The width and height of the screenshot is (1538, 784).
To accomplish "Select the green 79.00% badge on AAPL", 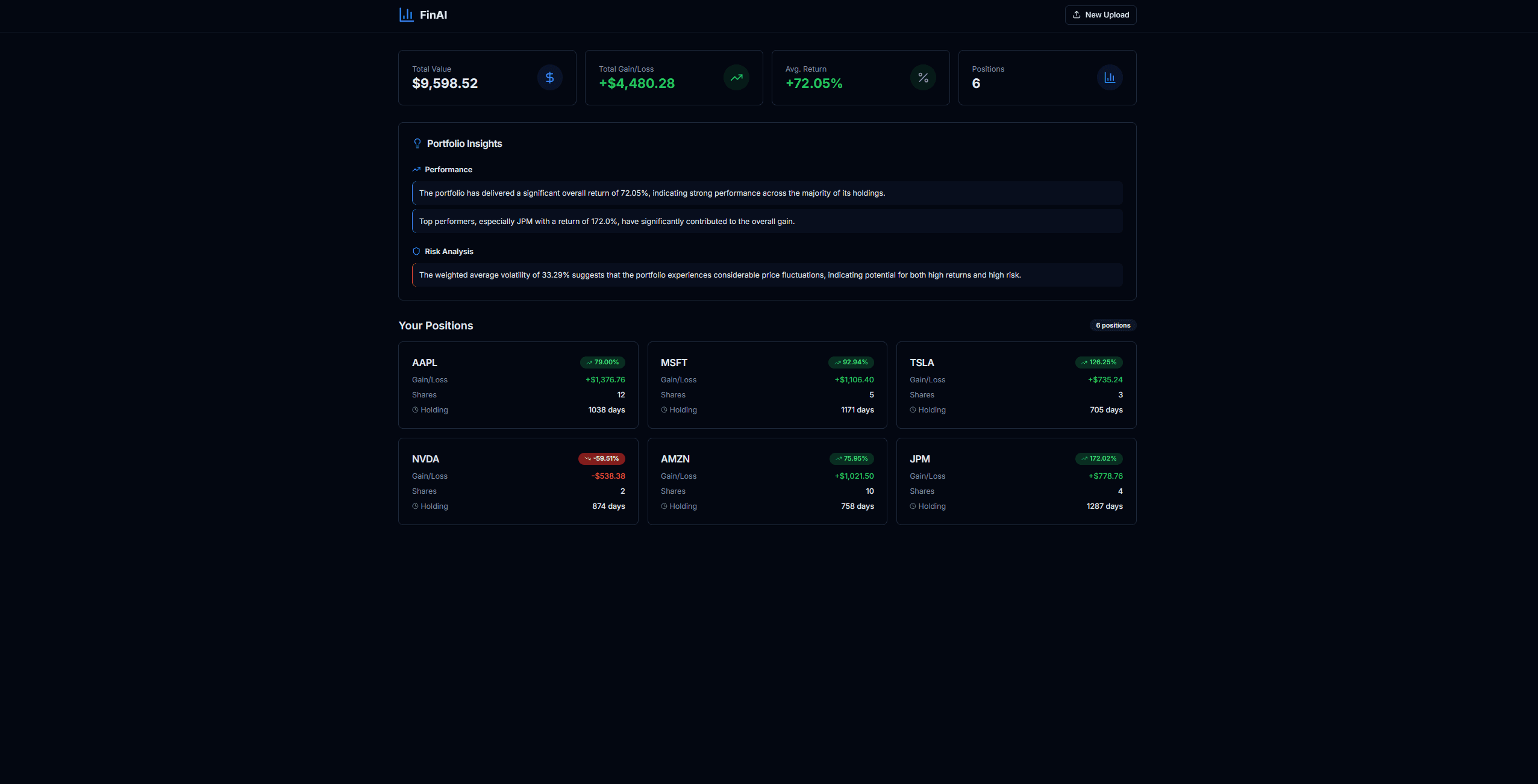I will (604, 362).
